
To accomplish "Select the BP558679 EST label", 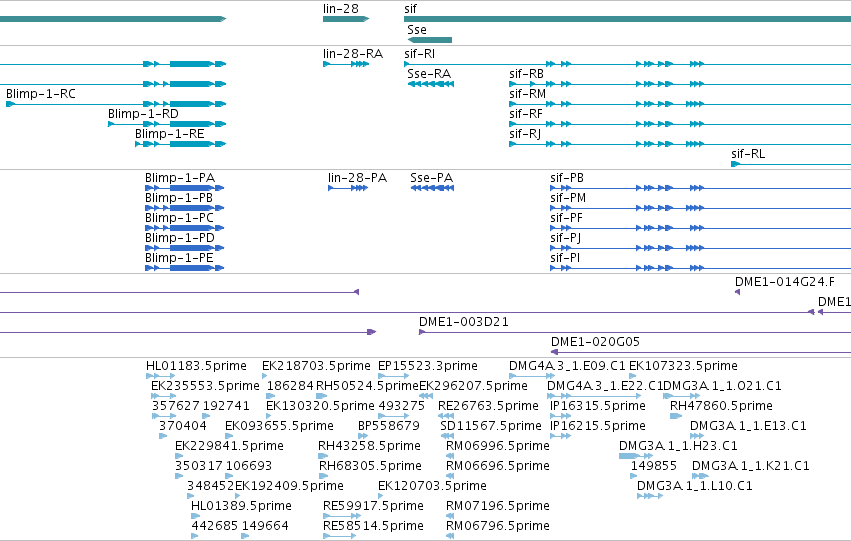I will coord(389,427).
